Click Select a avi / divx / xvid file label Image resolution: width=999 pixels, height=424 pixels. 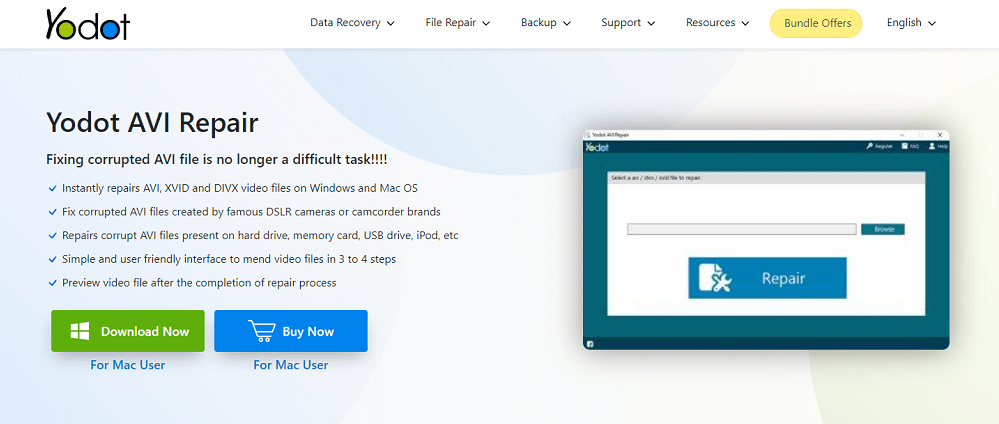pyautogui.click(x=656, y=178)
